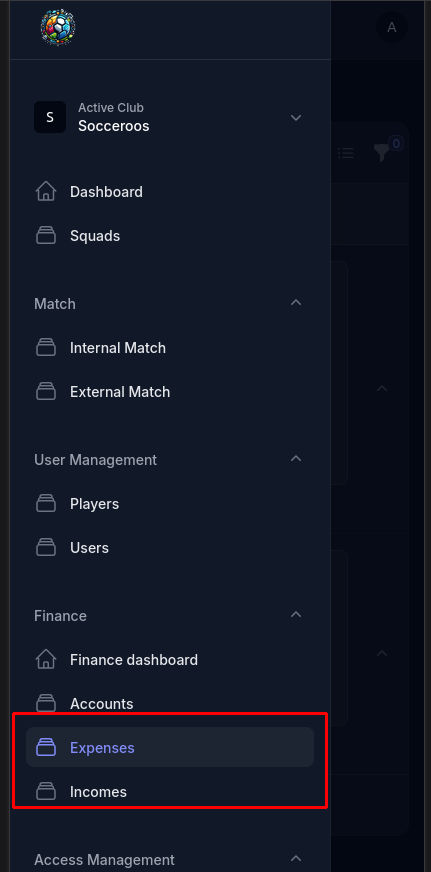Click the soccer ball app logo
The width and height of the screenshot is (431, 872).
point(58,27)
